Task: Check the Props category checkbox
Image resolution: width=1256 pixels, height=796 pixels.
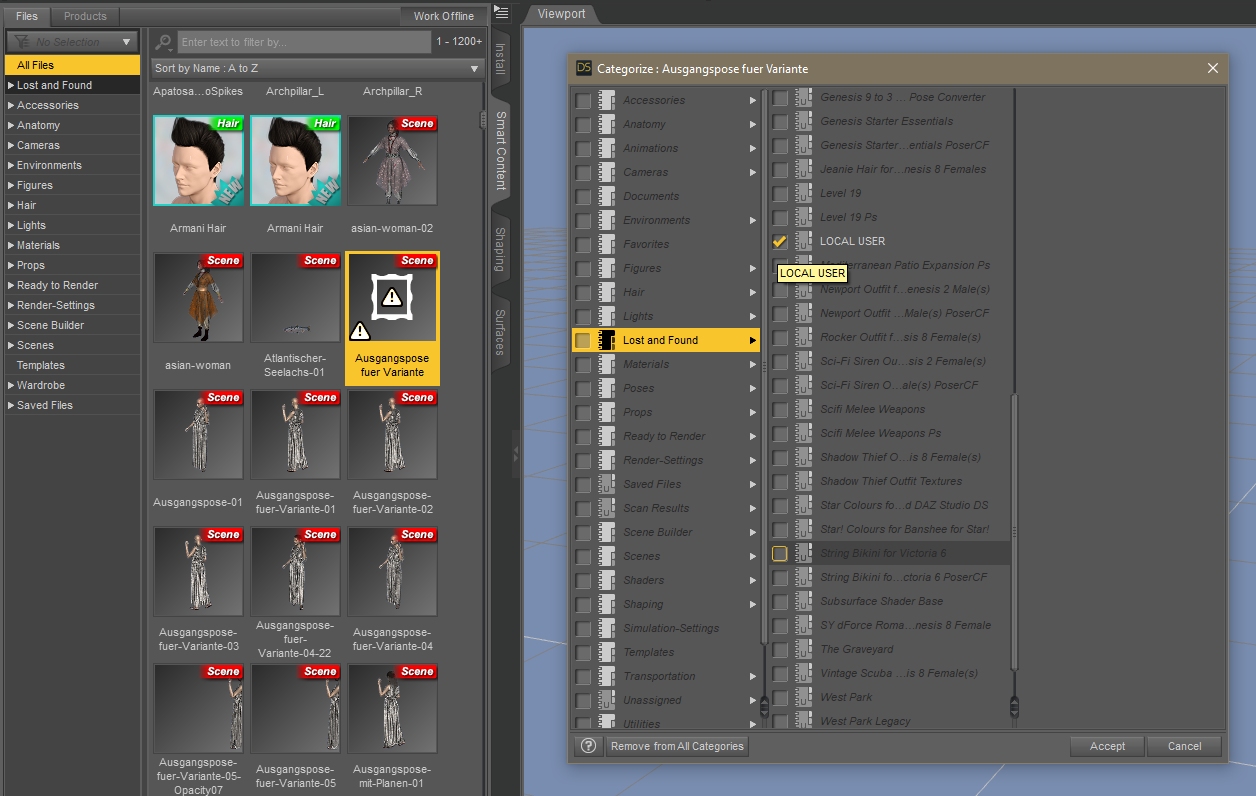Action: [x=583, y=412]
